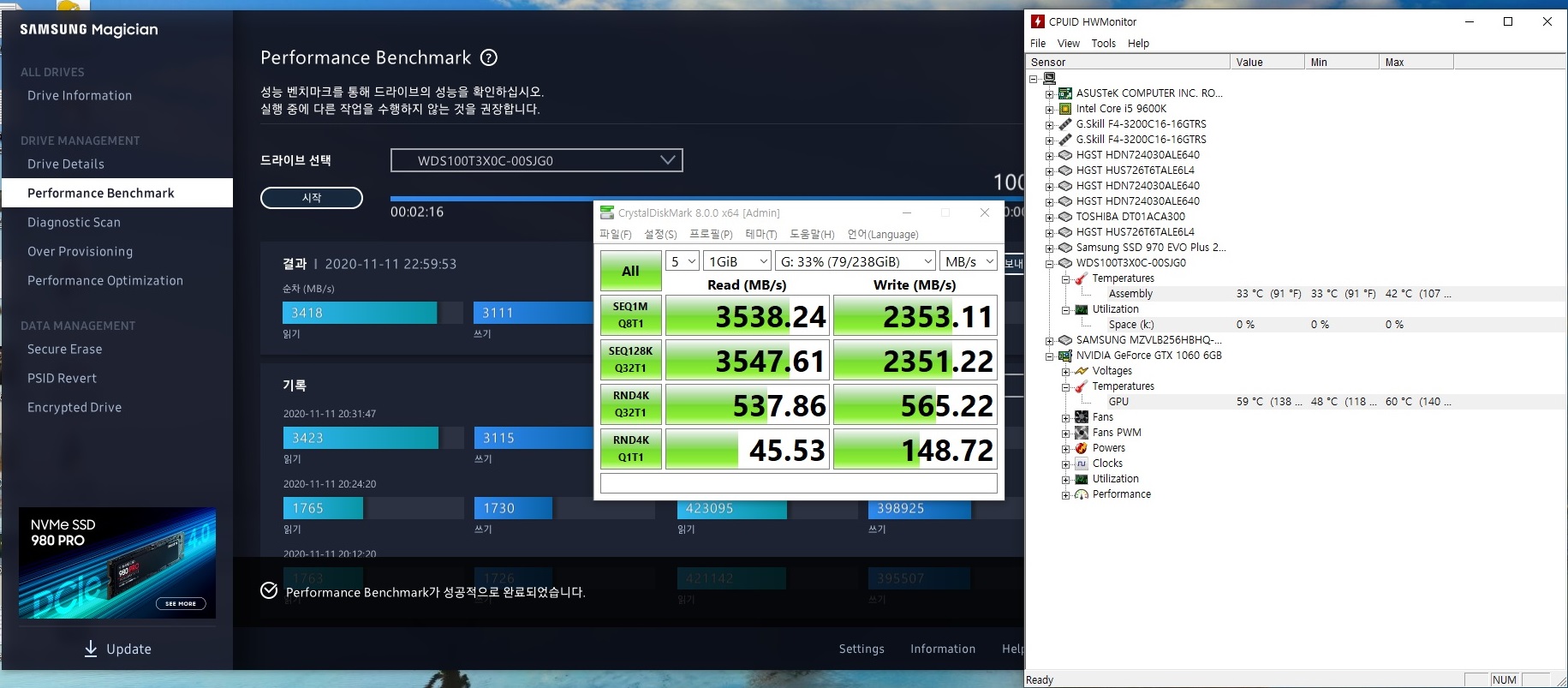Viewport: 1568px width, 688px height.
Task: Click the Utilization icon under NVIDIA GeForce
Action: [x=1082, y=479]
